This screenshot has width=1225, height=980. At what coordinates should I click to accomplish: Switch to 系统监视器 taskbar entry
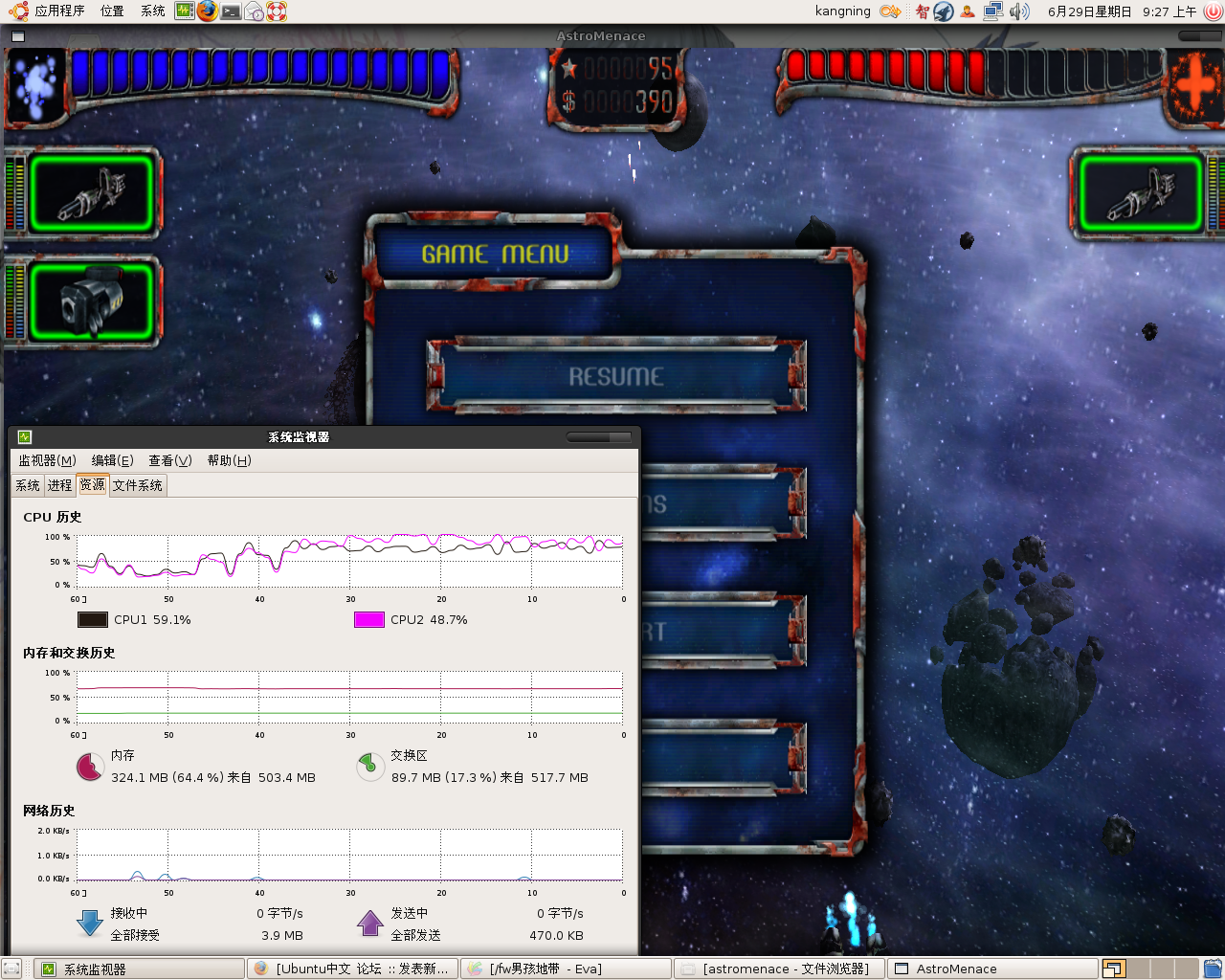[x=140, y=969]
